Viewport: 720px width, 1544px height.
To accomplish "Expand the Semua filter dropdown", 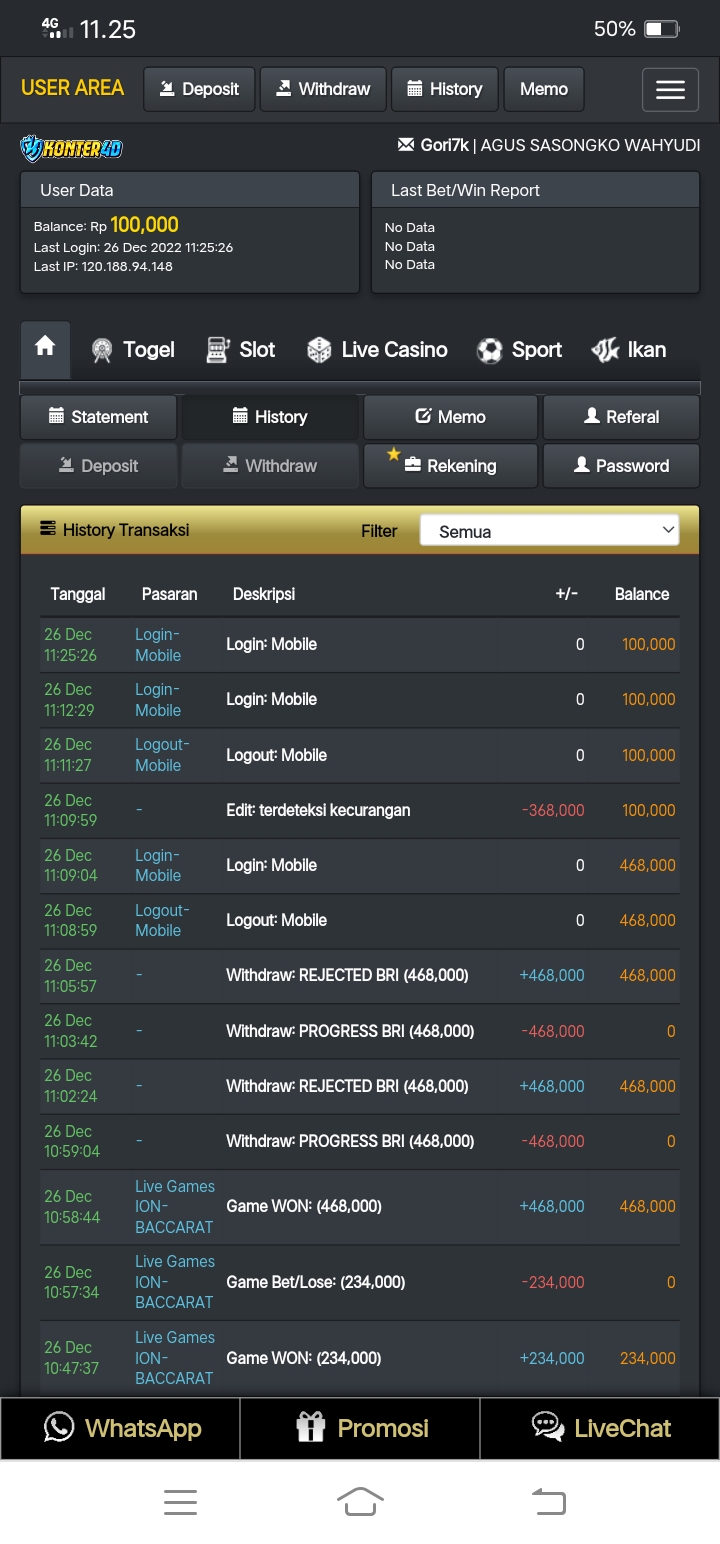I will coord(549,531).
